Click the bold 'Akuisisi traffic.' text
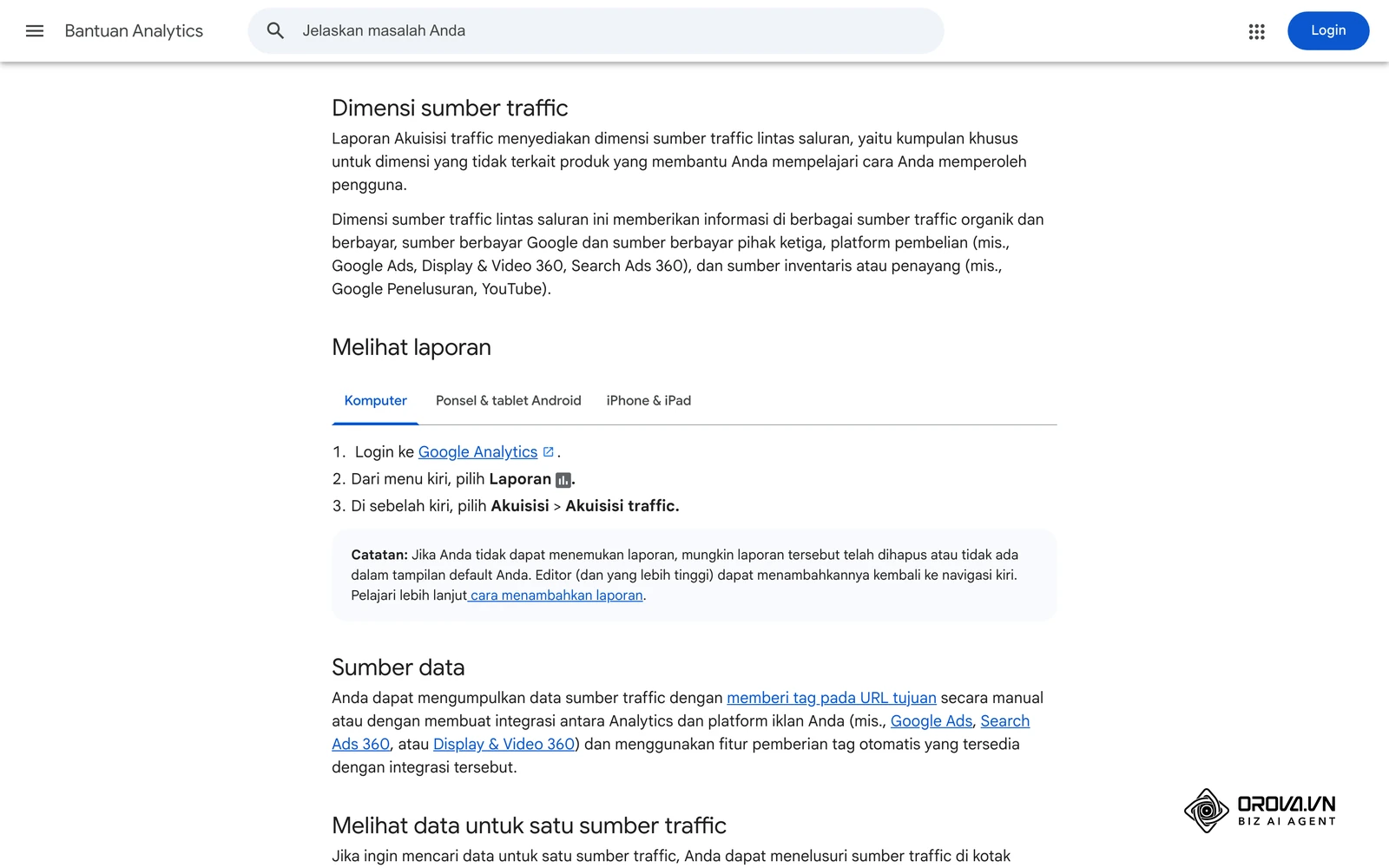The image size is (1389, 868). click(x=622, y=506)
